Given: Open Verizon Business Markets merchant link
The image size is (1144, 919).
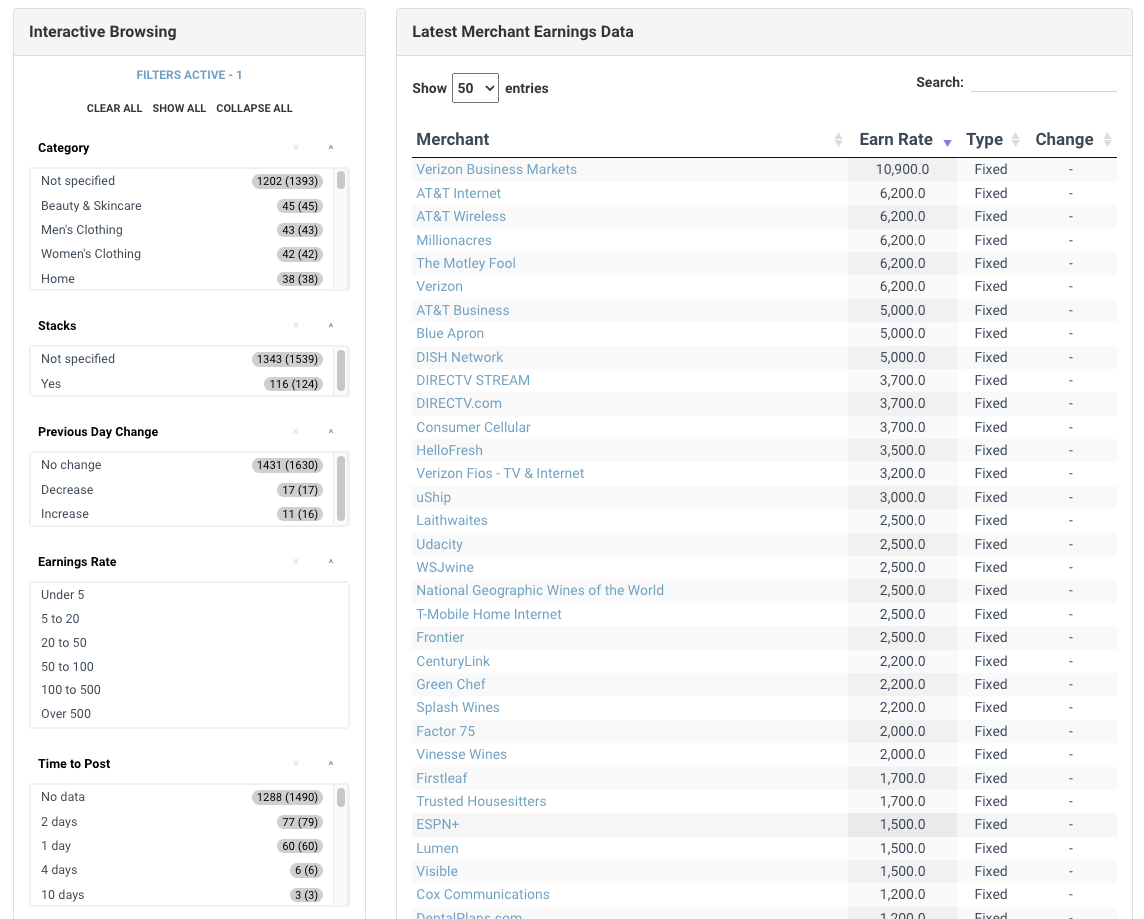Looking at the screenshot, I should [496, 169].
